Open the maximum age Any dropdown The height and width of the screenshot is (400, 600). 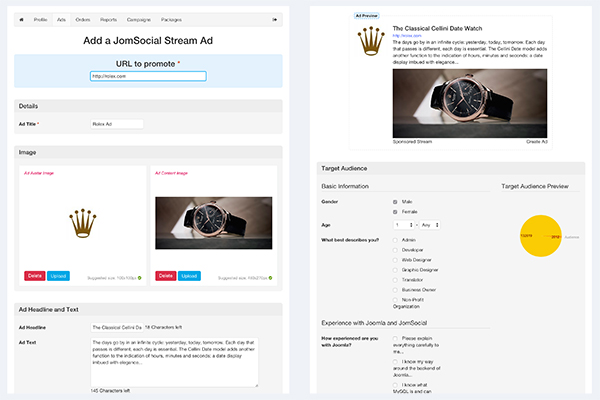point(430,225)
